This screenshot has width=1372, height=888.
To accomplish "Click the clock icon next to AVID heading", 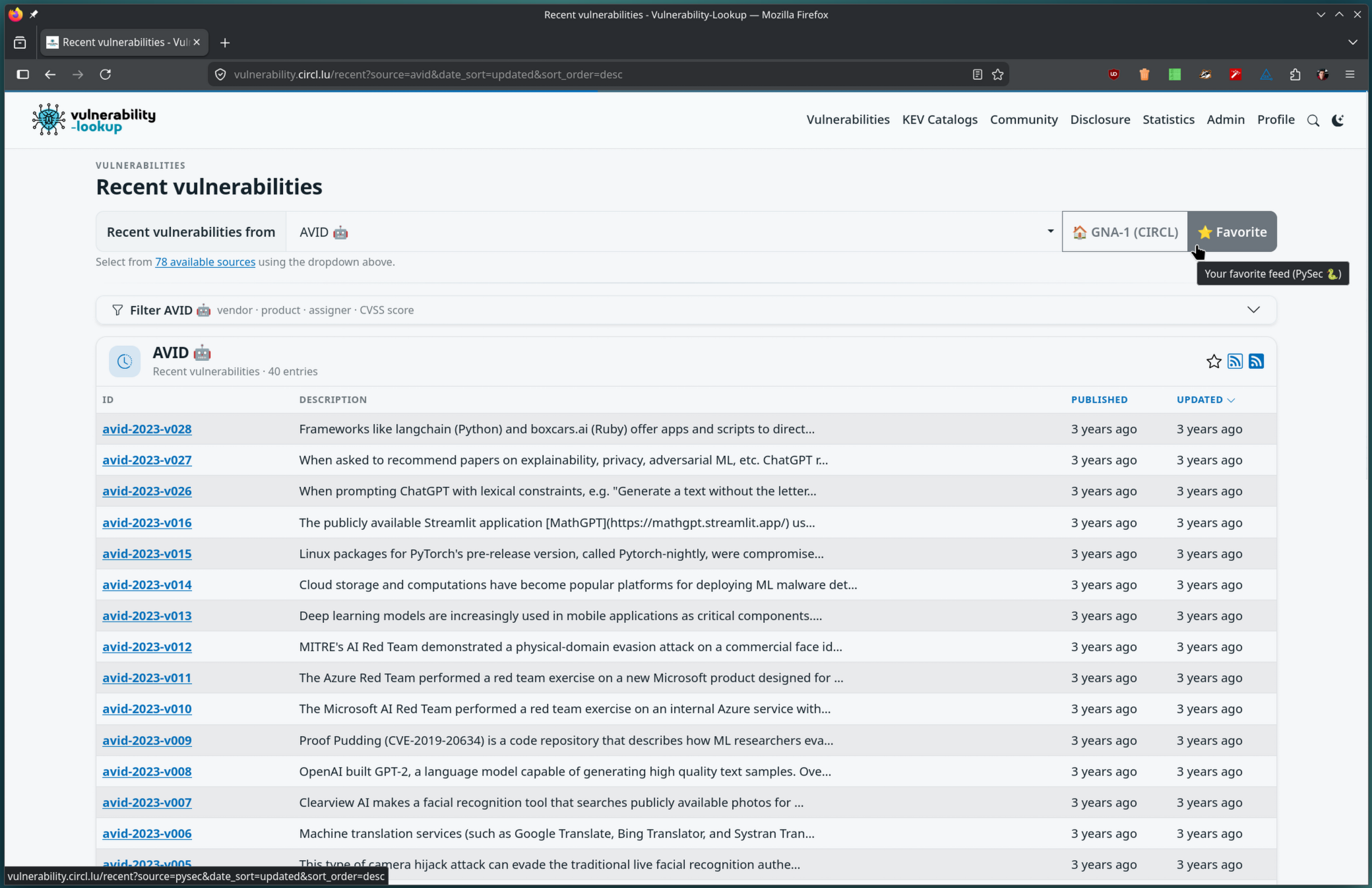I will pos(125,362).
